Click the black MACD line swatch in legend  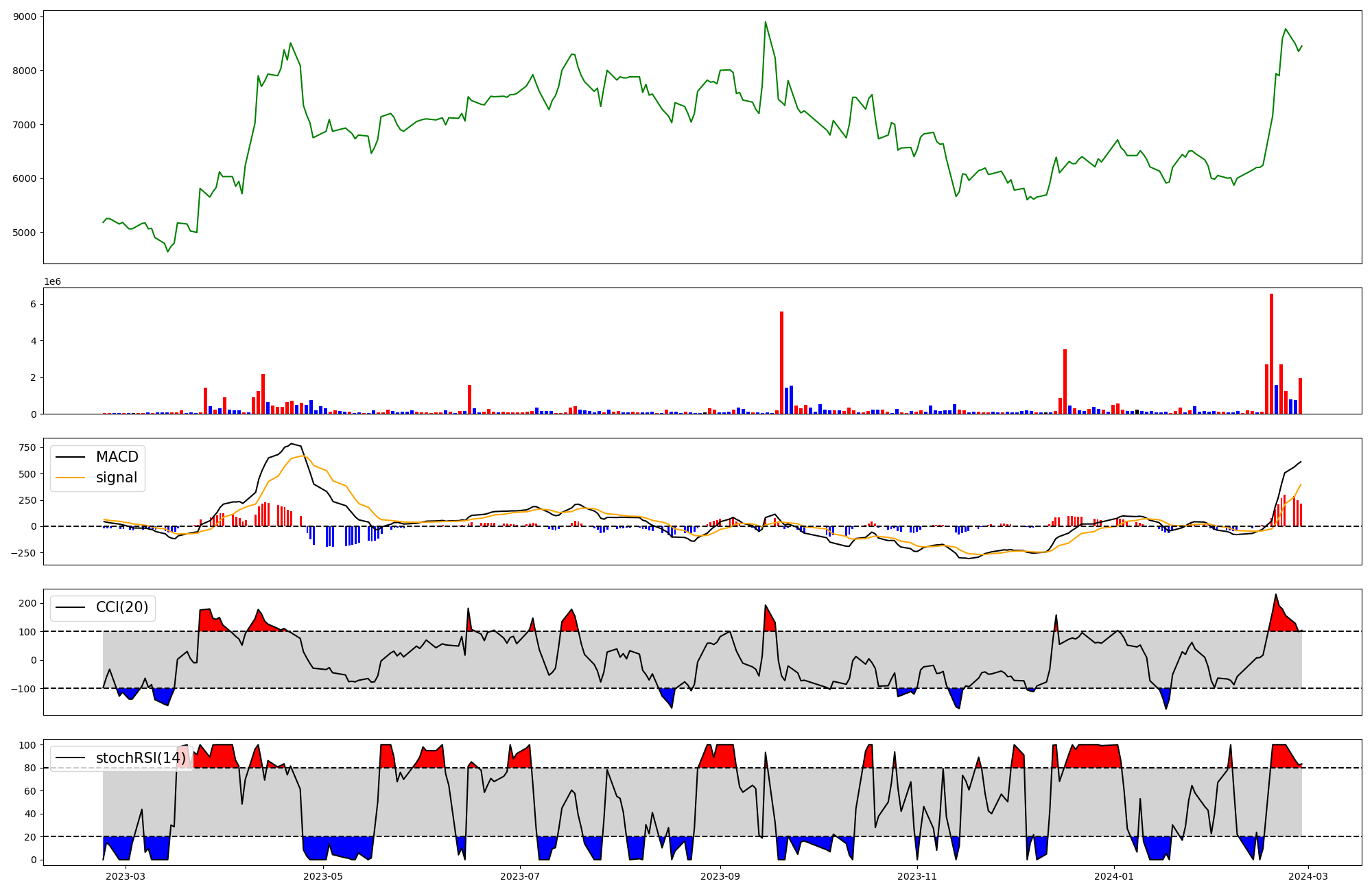(70, 458)
